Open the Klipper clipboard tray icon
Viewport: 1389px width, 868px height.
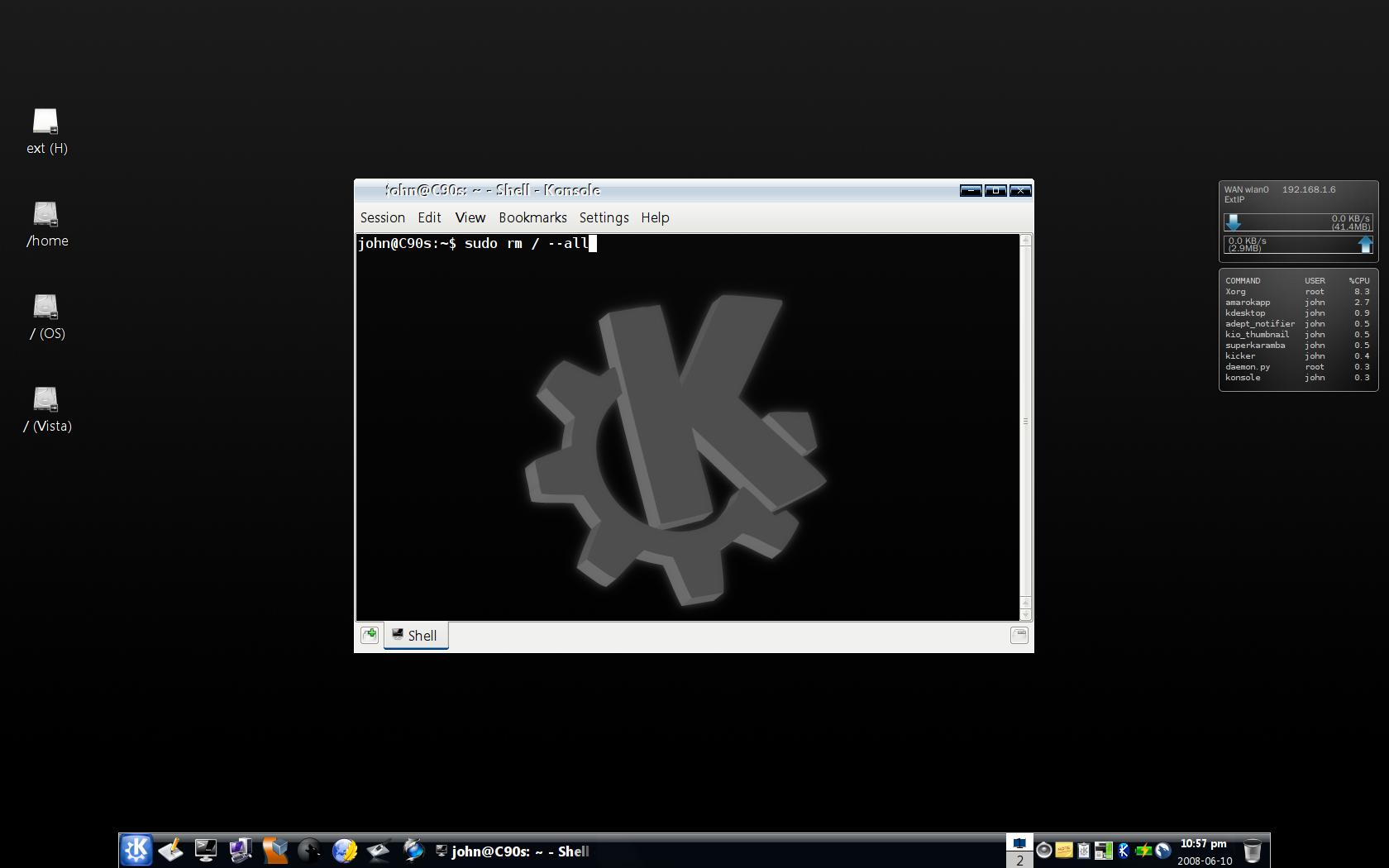tap(1084, 850)
